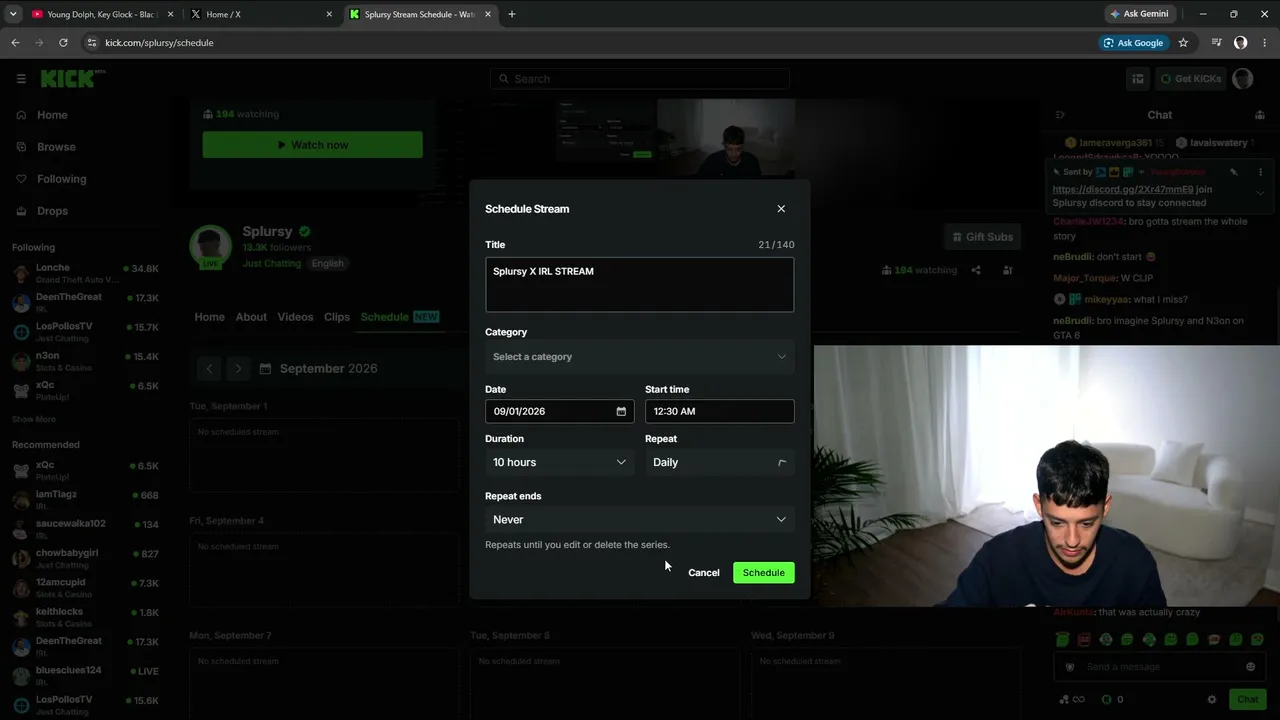
Task: Expand Show More in the Following list
Action: [34, 419]
